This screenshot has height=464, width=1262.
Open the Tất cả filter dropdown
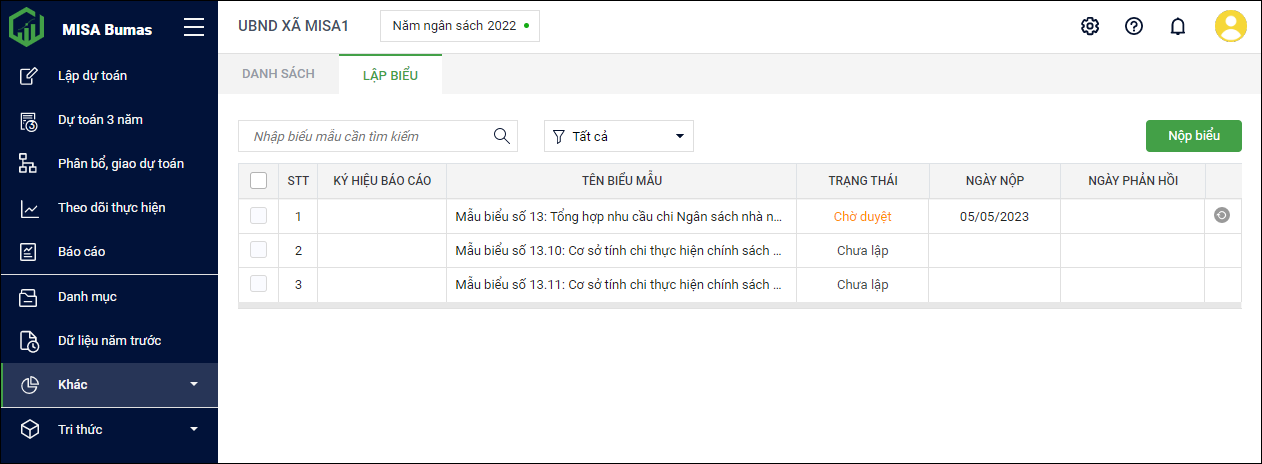pyautogui.click(x=619, y=136)
